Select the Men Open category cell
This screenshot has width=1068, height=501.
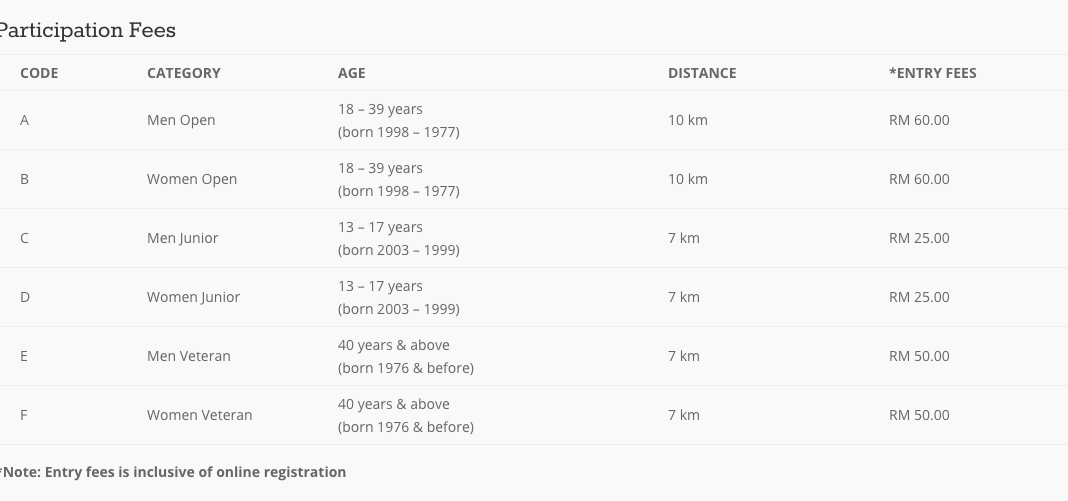click(x=181, y=120)
